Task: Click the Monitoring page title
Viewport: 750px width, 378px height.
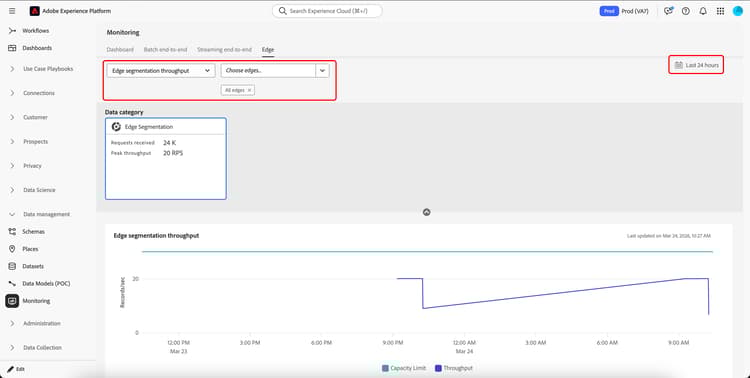Action: click(123, 33)
